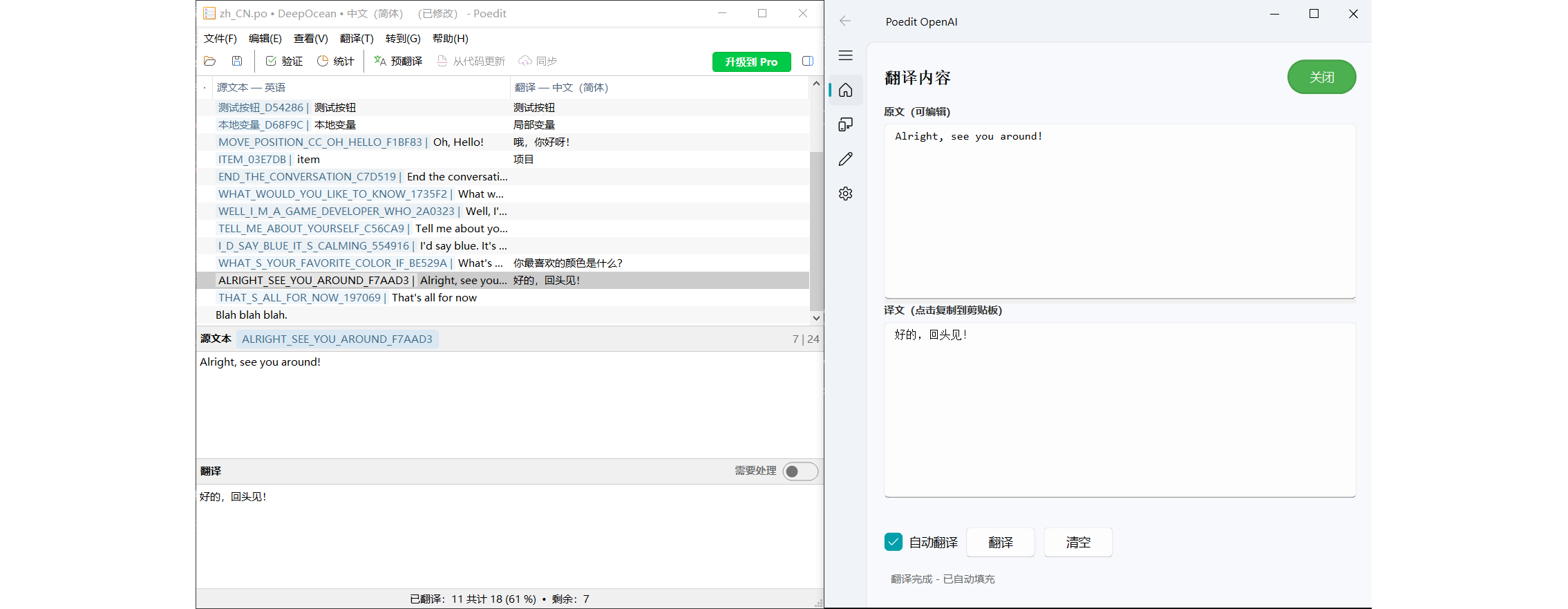
Task: Toggle the 需要处理 needs work switch
Action: click(800, 471)
